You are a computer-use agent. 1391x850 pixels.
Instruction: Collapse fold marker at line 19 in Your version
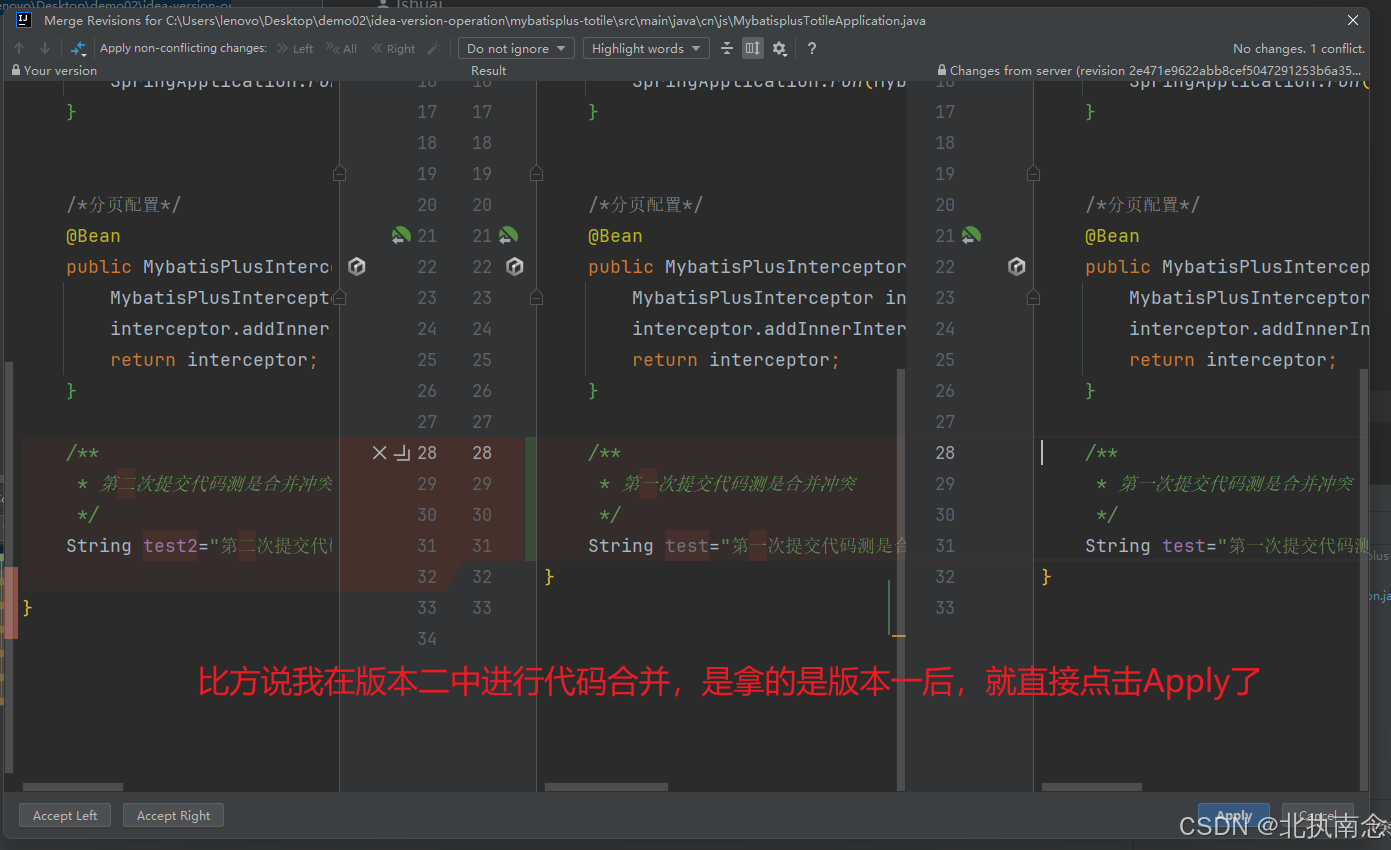[339, 174]
